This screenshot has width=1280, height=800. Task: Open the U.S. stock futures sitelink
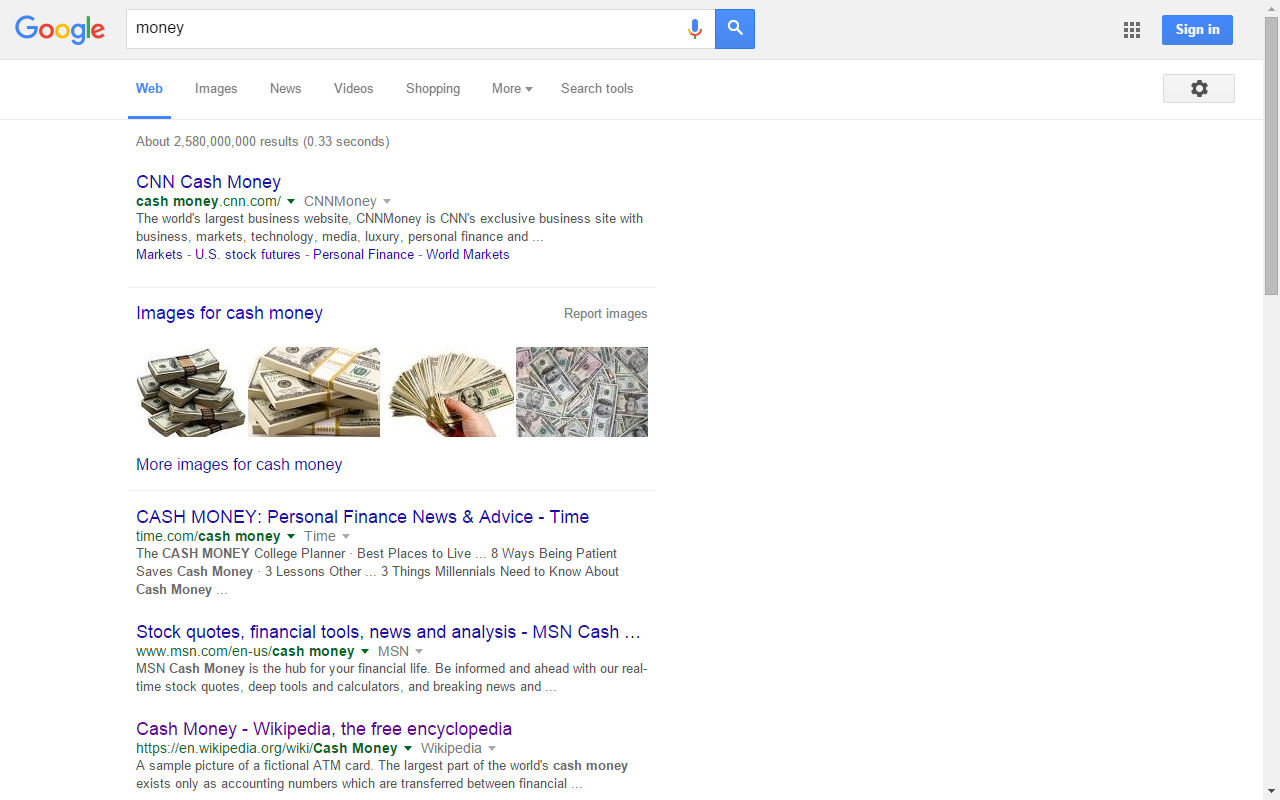pyautogui.click(x=248, y=255)
